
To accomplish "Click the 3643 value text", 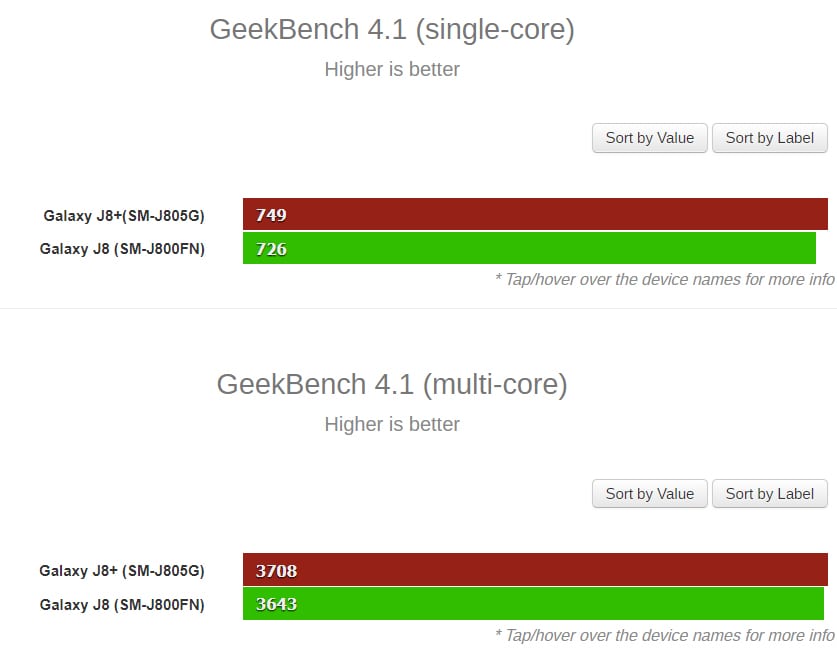I will click(x=276, y=604).
